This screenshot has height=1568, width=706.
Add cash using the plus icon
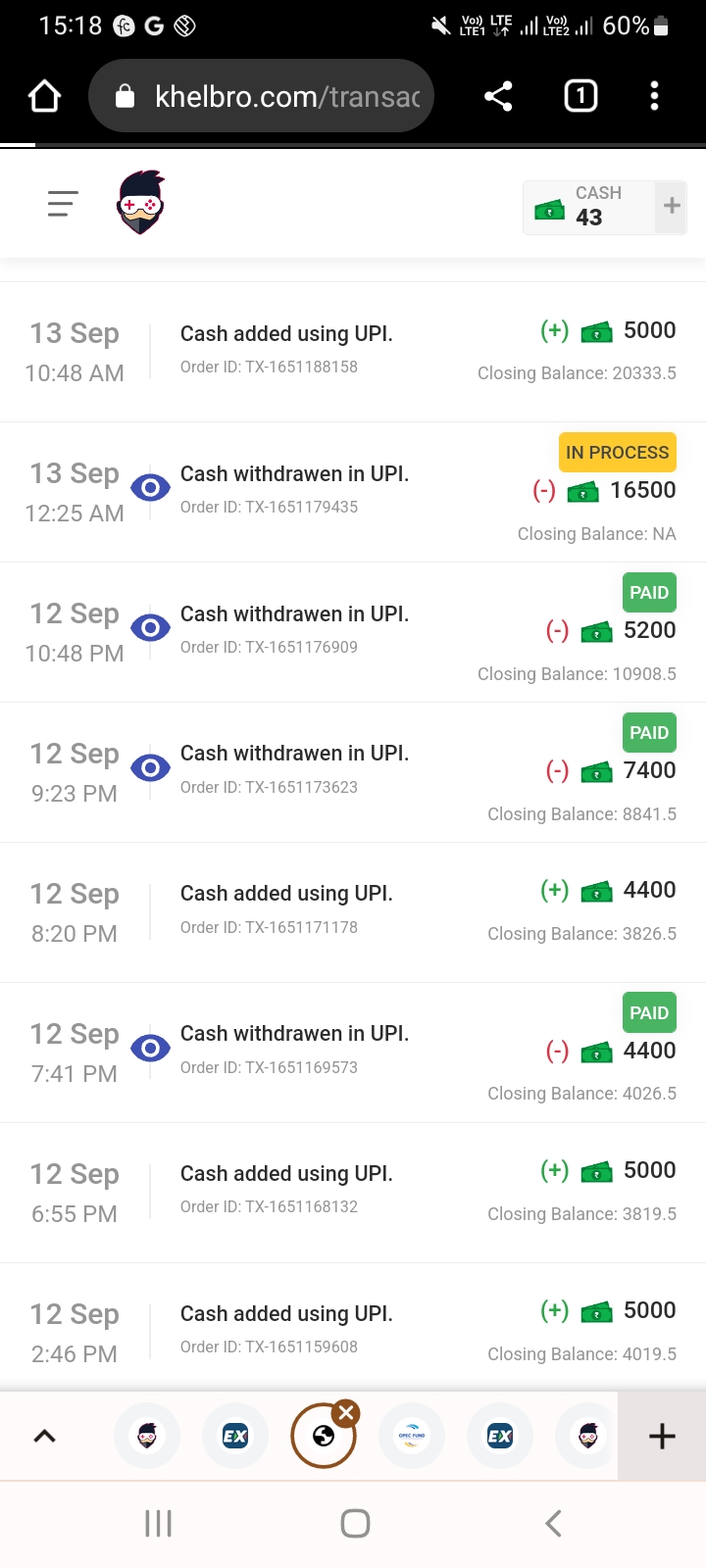(672, 206)
